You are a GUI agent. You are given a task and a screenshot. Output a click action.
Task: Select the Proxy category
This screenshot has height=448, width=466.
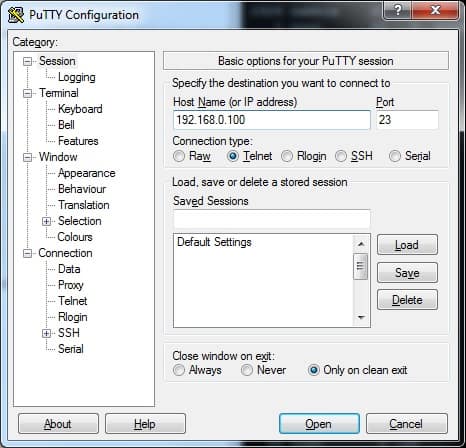tap(71, 285)
